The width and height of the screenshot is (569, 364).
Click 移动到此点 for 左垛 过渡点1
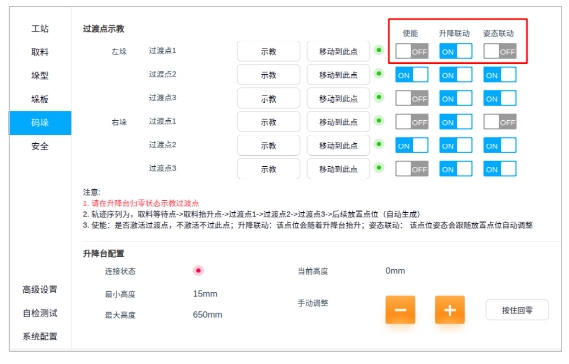[x=338, y=51]
